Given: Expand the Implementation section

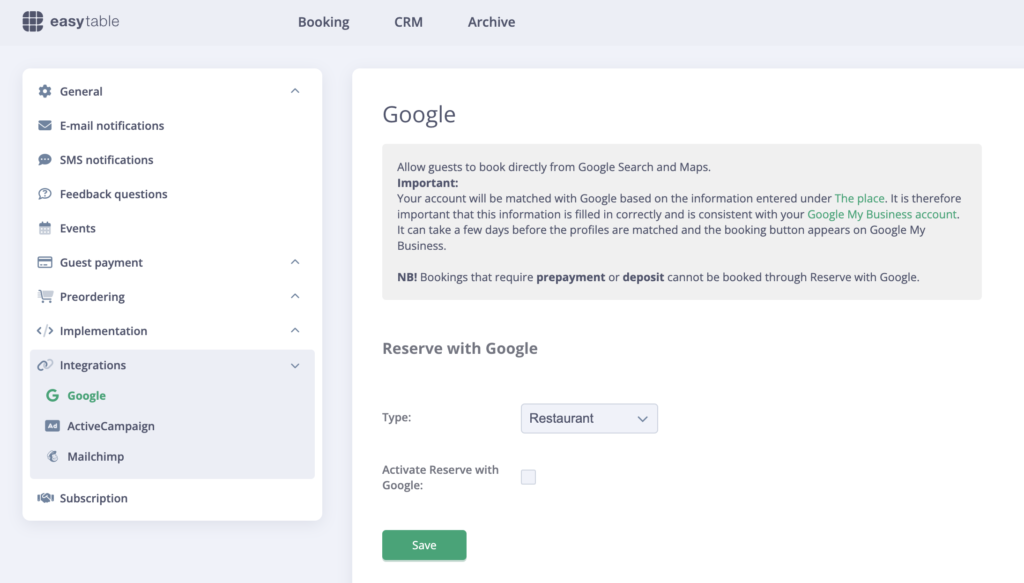Looking at the screenshot, I should [295, 330].
